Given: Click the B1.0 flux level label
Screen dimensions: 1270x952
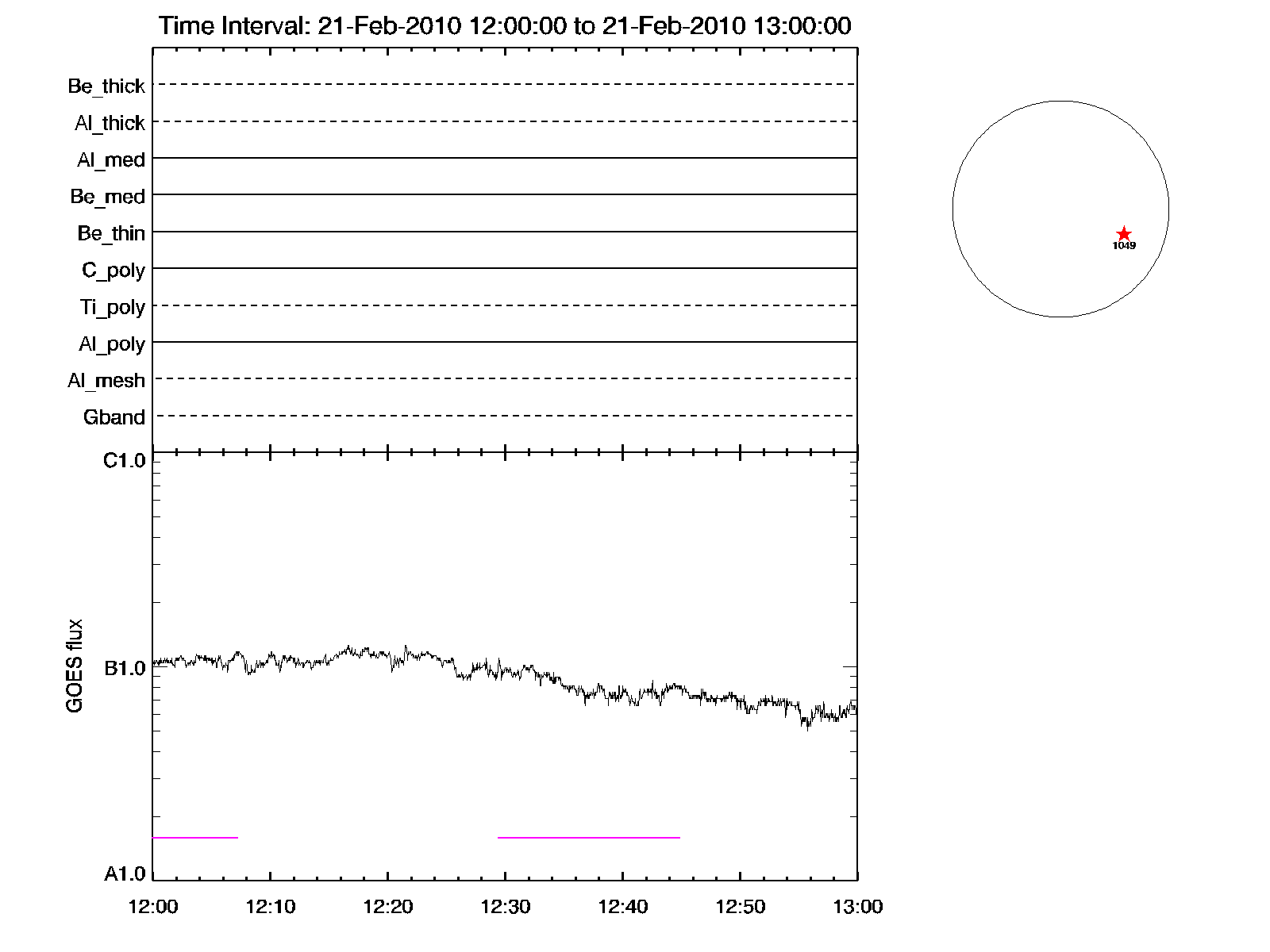Looking at the screenshot, I should [125, 669].
